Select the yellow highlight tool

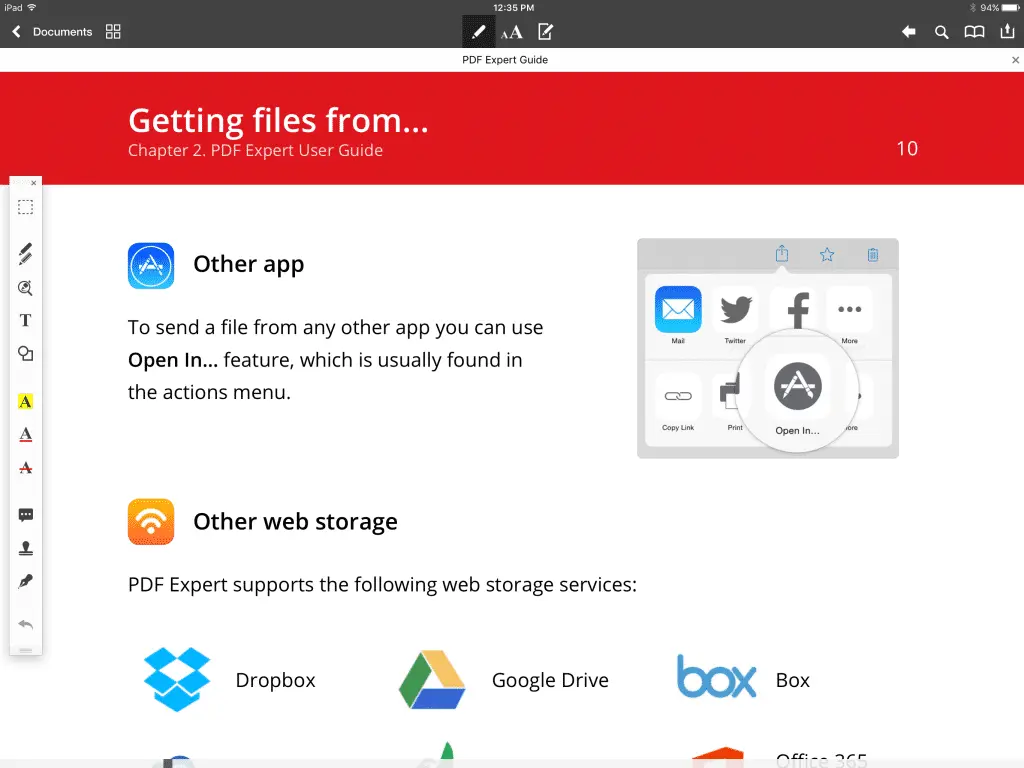coord(26,402)
